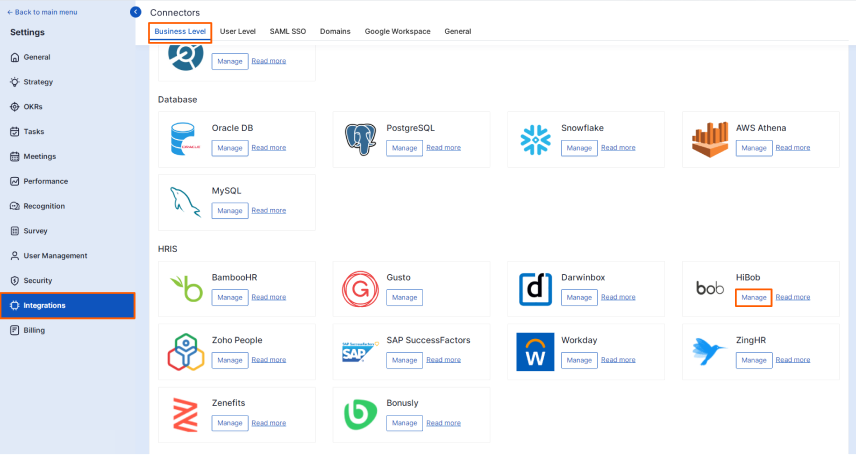Read more about Bonusly

tap(443, 423)
